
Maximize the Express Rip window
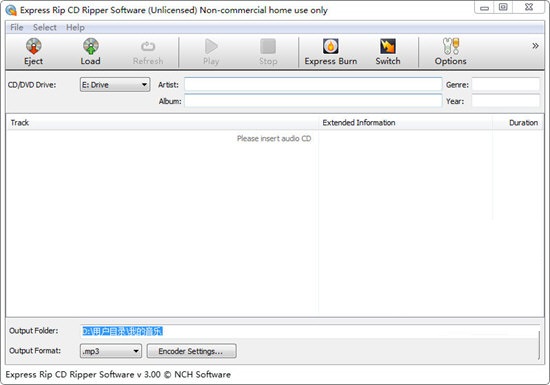tap(503, 8)
